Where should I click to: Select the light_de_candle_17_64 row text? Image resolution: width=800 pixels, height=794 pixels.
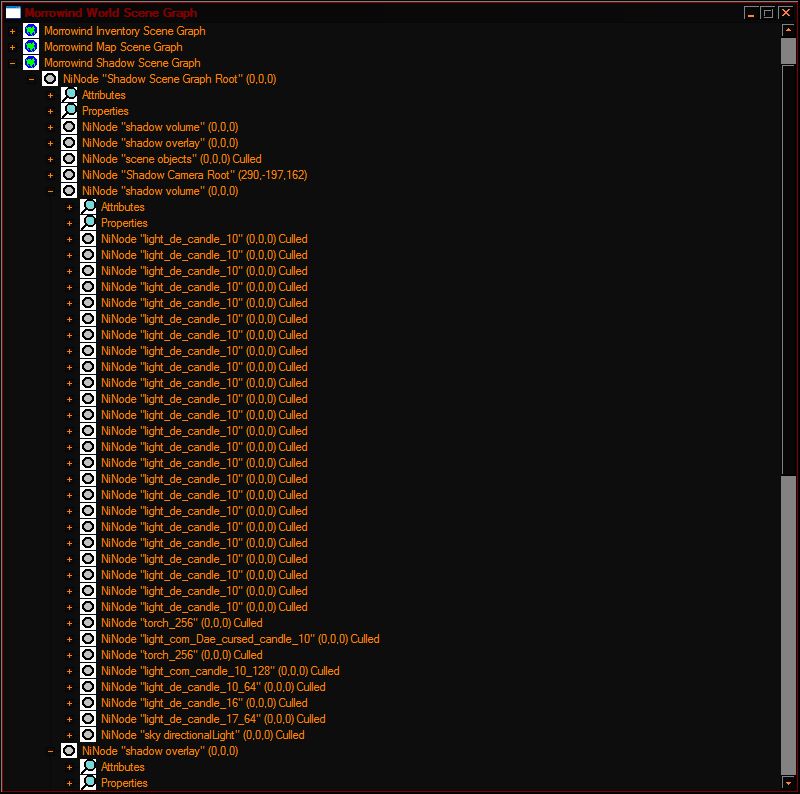[x=213, y=719]
